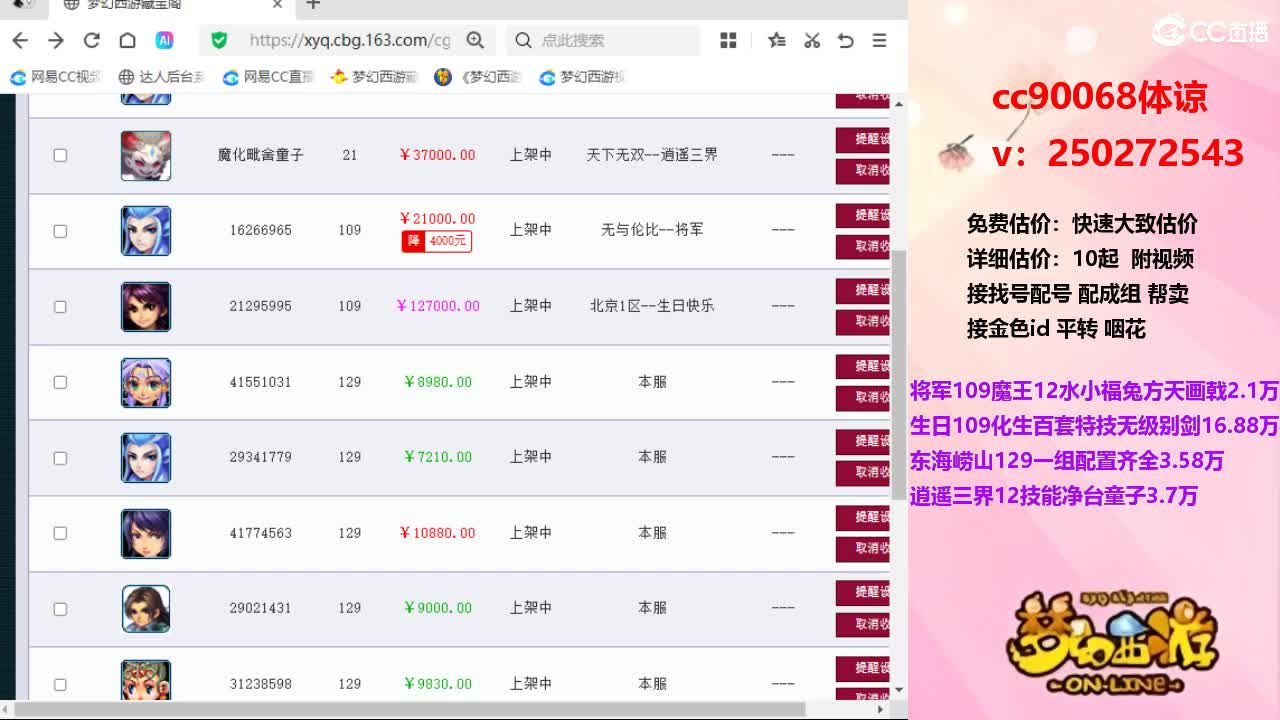Open the browser home page
Image resolution: width=1280 pixels, height=720 pixels.
click(x=127, y=40)
